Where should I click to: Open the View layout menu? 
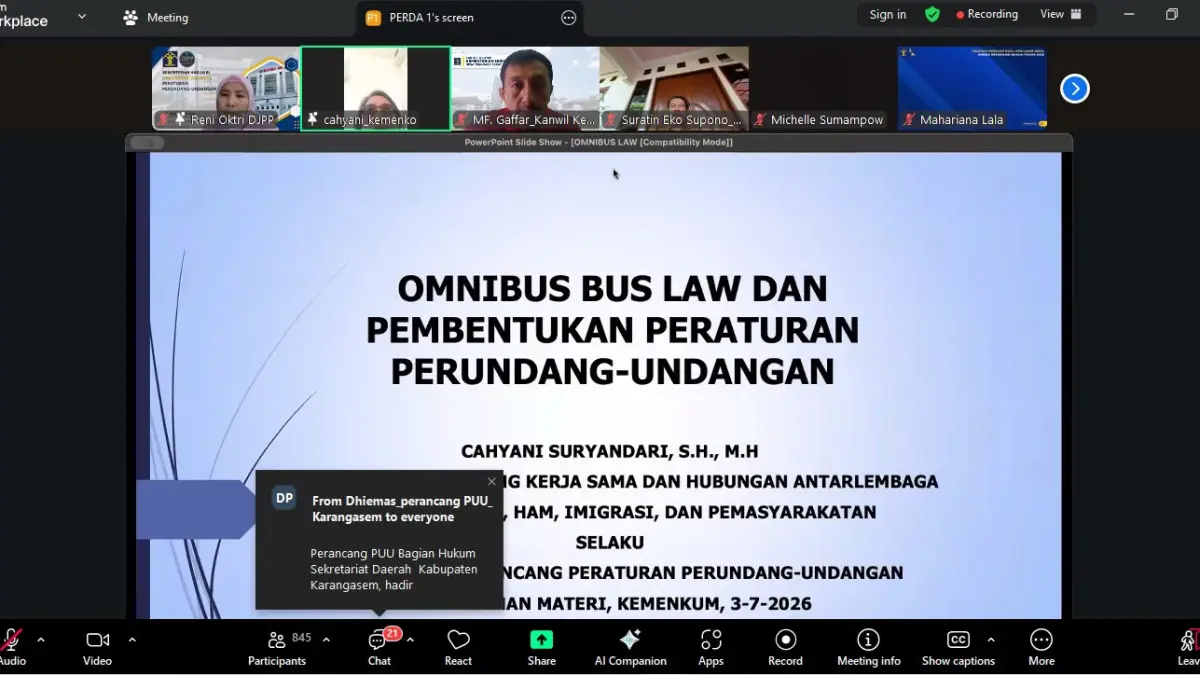click(x=1061, y=15)
